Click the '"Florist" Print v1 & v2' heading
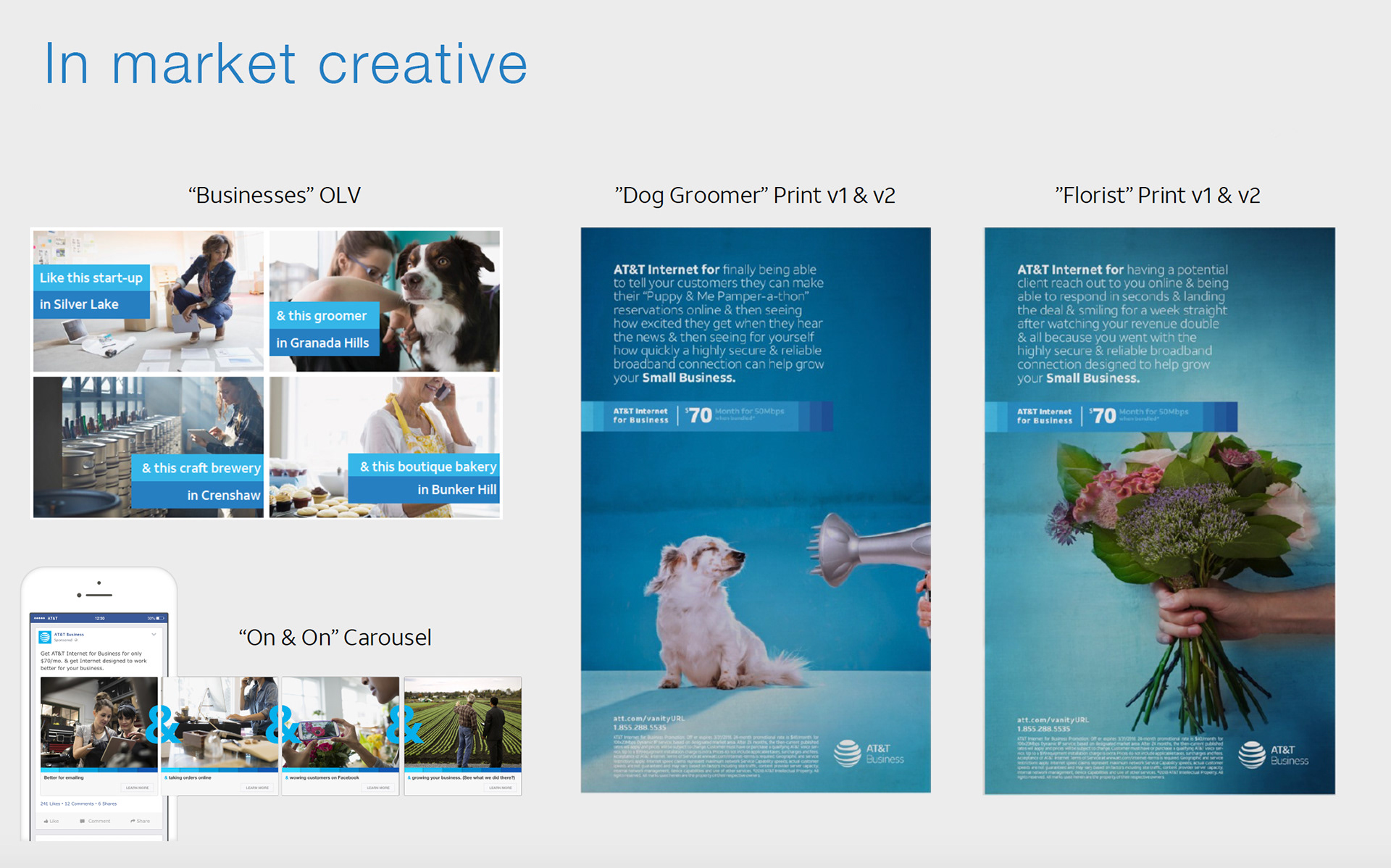This screenshot has height=868, width=1391. point(1158,196)
